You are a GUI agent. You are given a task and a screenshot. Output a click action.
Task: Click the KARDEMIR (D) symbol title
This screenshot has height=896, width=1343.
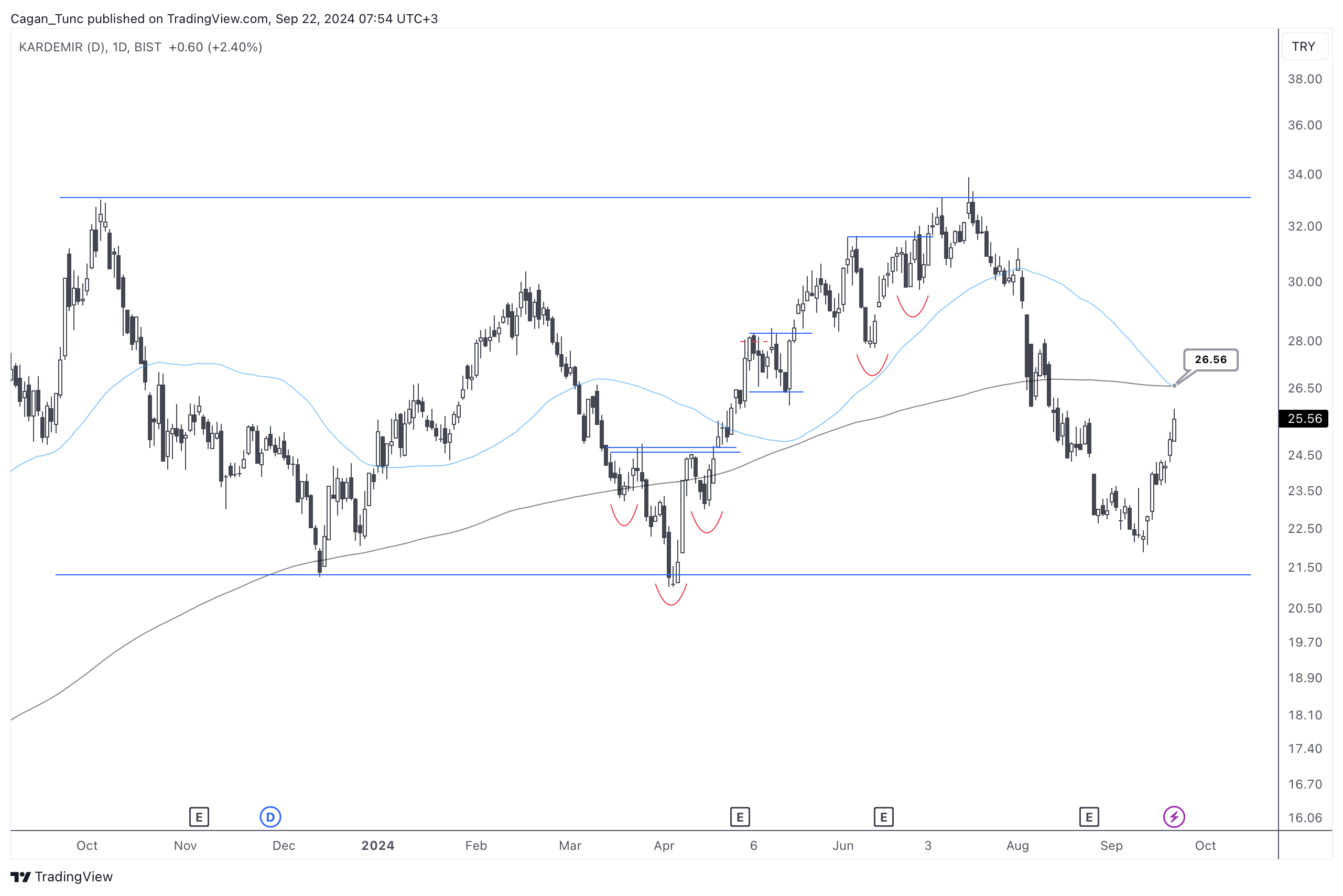click(63, 47)
